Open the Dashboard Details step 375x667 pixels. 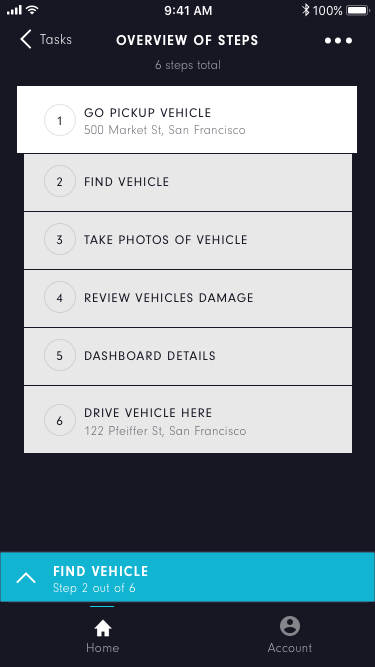188,356
